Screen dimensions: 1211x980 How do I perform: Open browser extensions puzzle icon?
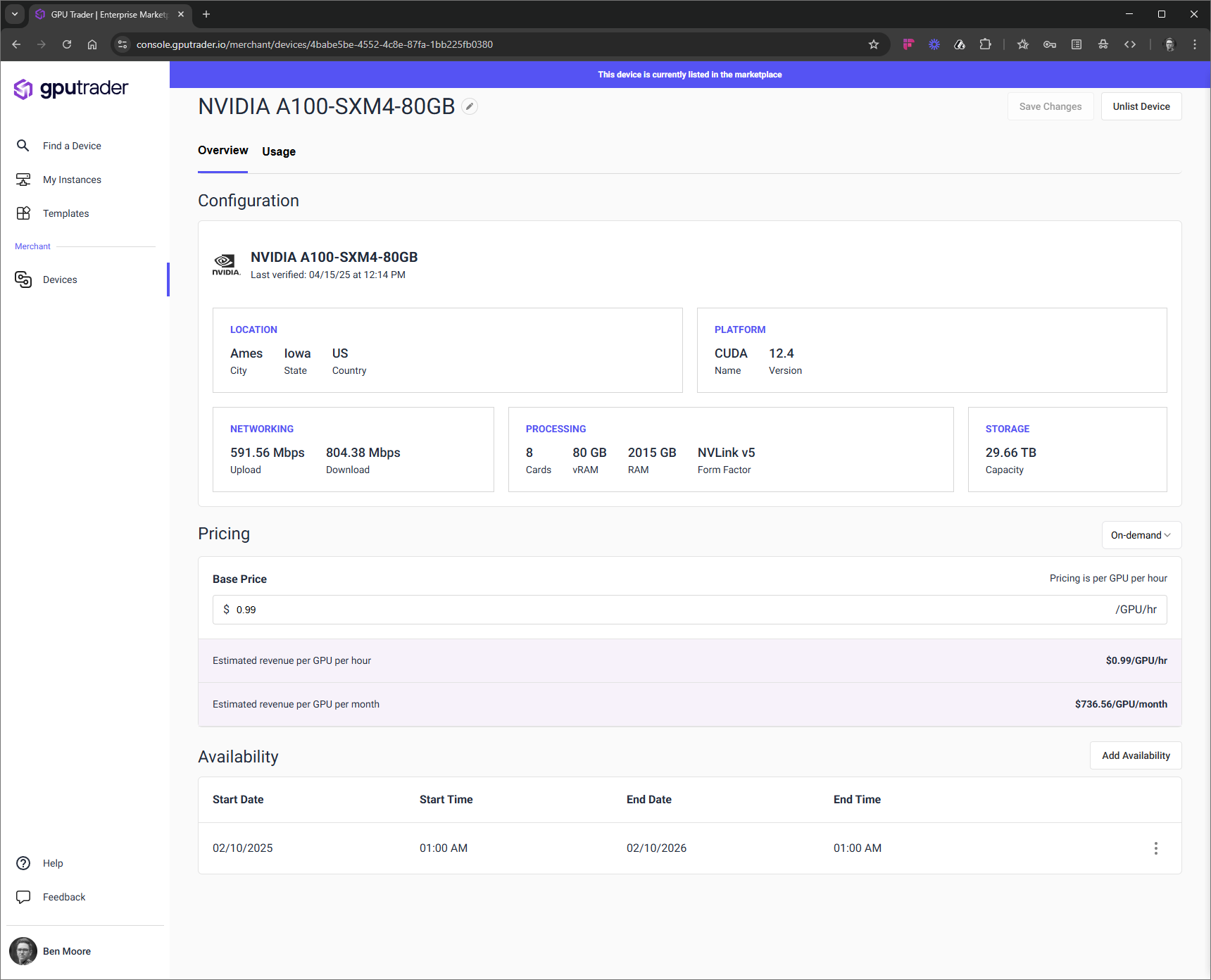pos(985,44)
